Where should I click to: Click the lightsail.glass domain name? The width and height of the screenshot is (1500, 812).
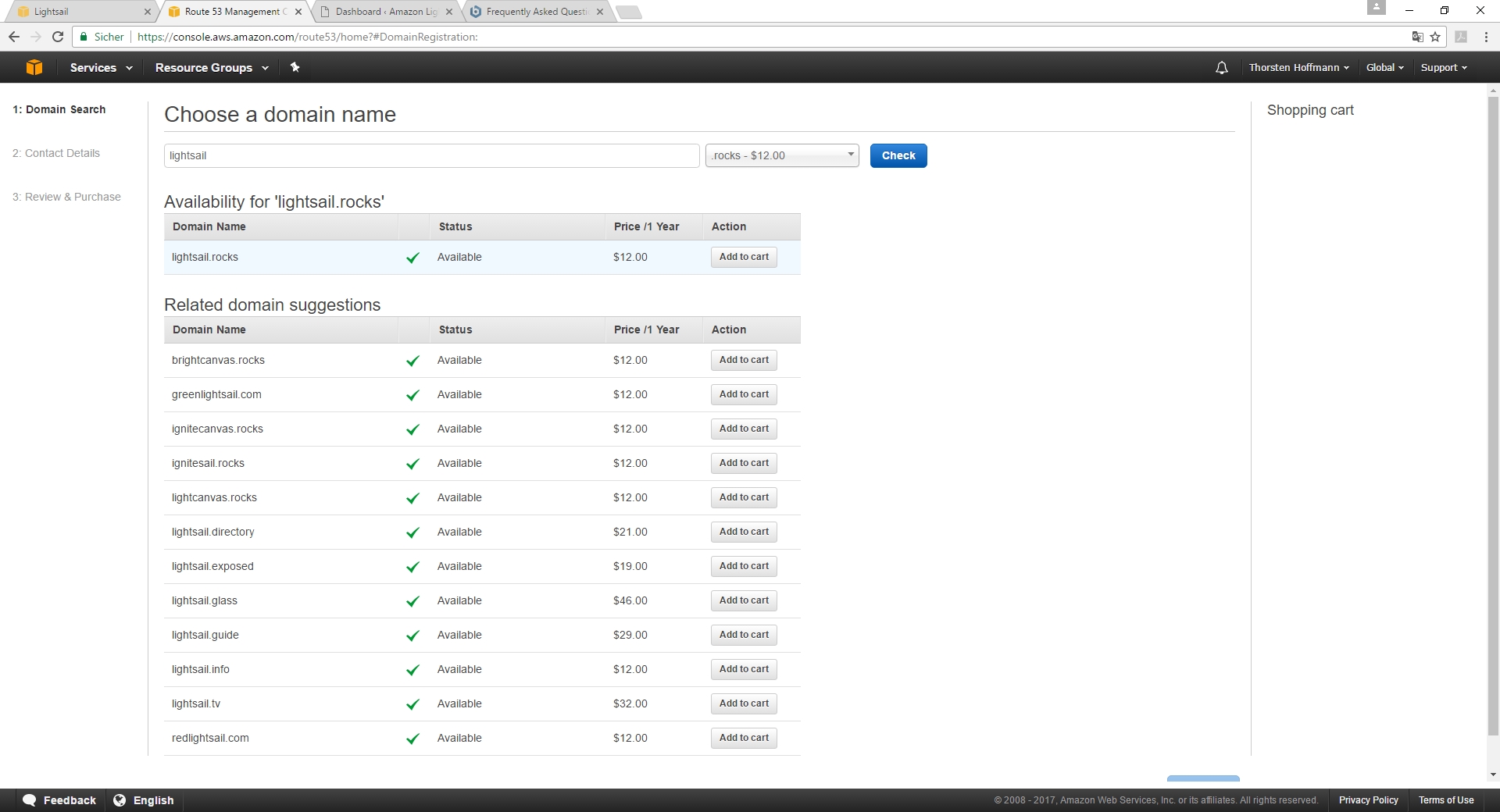[205, 600]
